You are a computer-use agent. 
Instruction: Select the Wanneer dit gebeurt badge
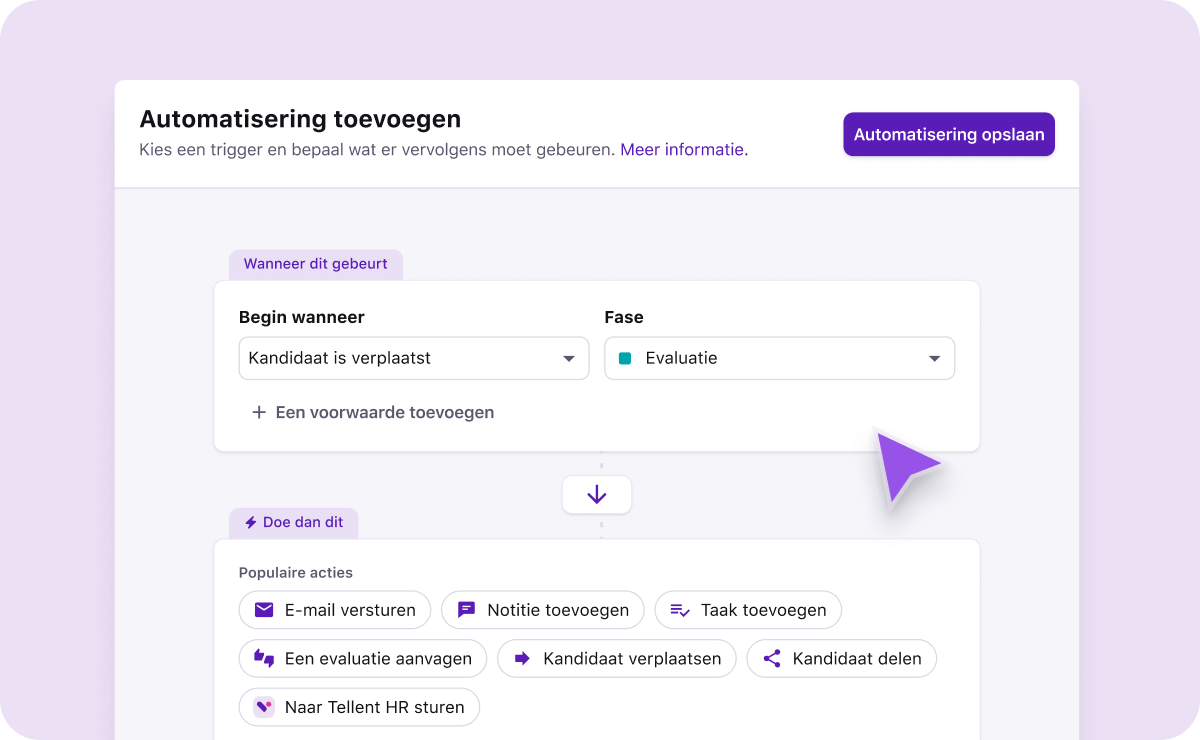pyautogui.click(x=316, y=263)
